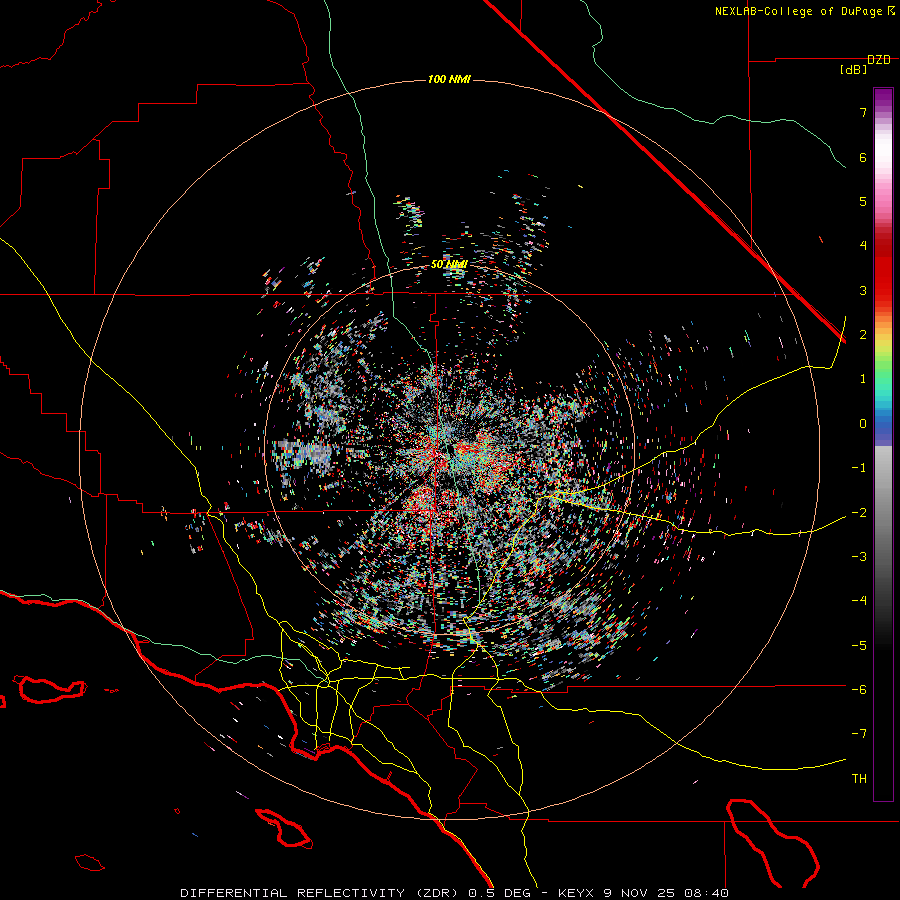Click the DZD product label
This screenshot has height=900, width=900.
(879, 60)
